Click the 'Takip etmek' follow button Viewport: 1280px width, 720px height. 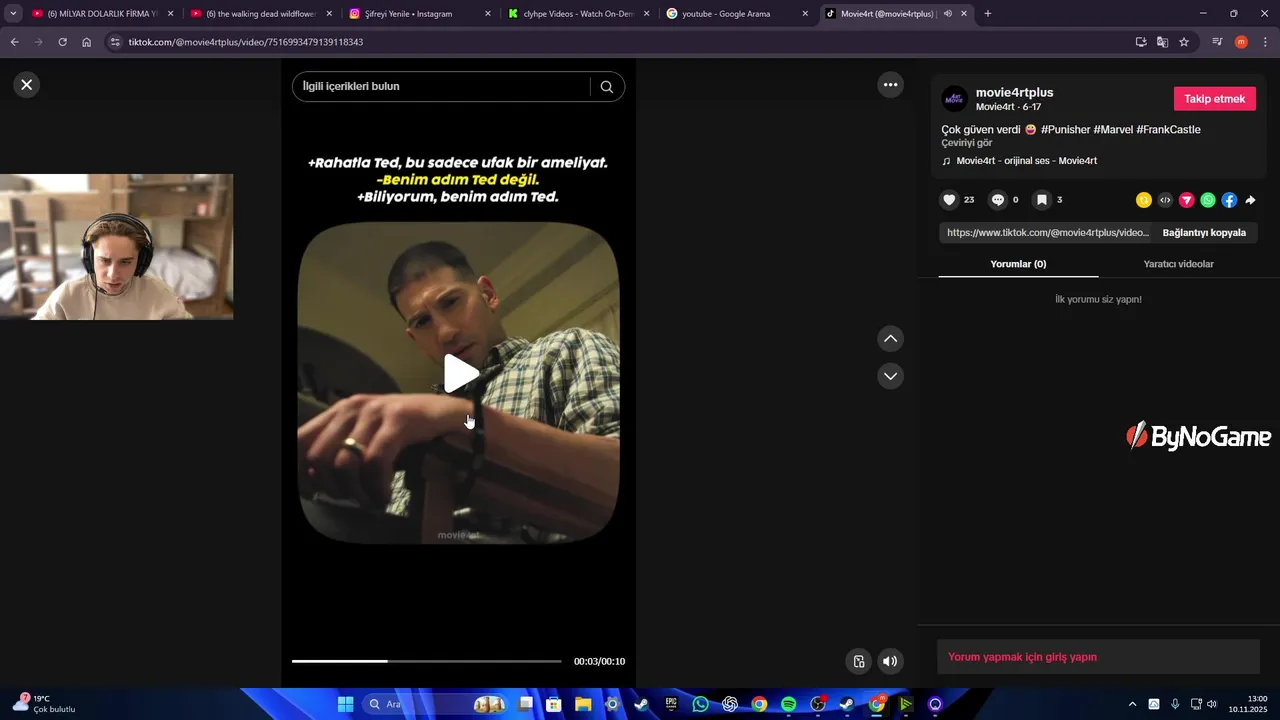pos(1214,99)
